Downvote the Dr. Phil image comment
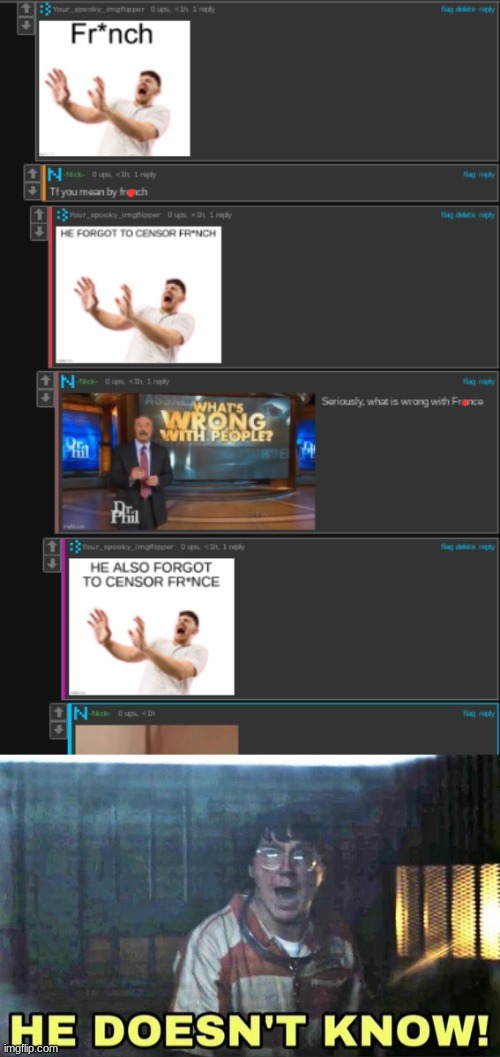 [44, 398]
